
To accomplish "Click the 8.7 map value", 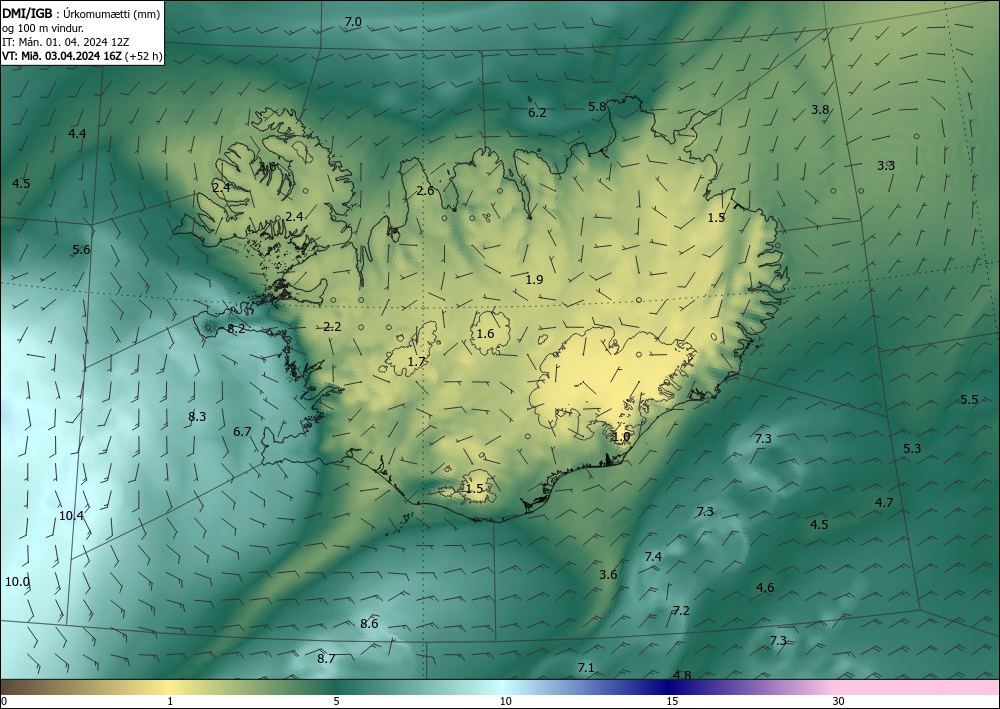I will [327, 658].
